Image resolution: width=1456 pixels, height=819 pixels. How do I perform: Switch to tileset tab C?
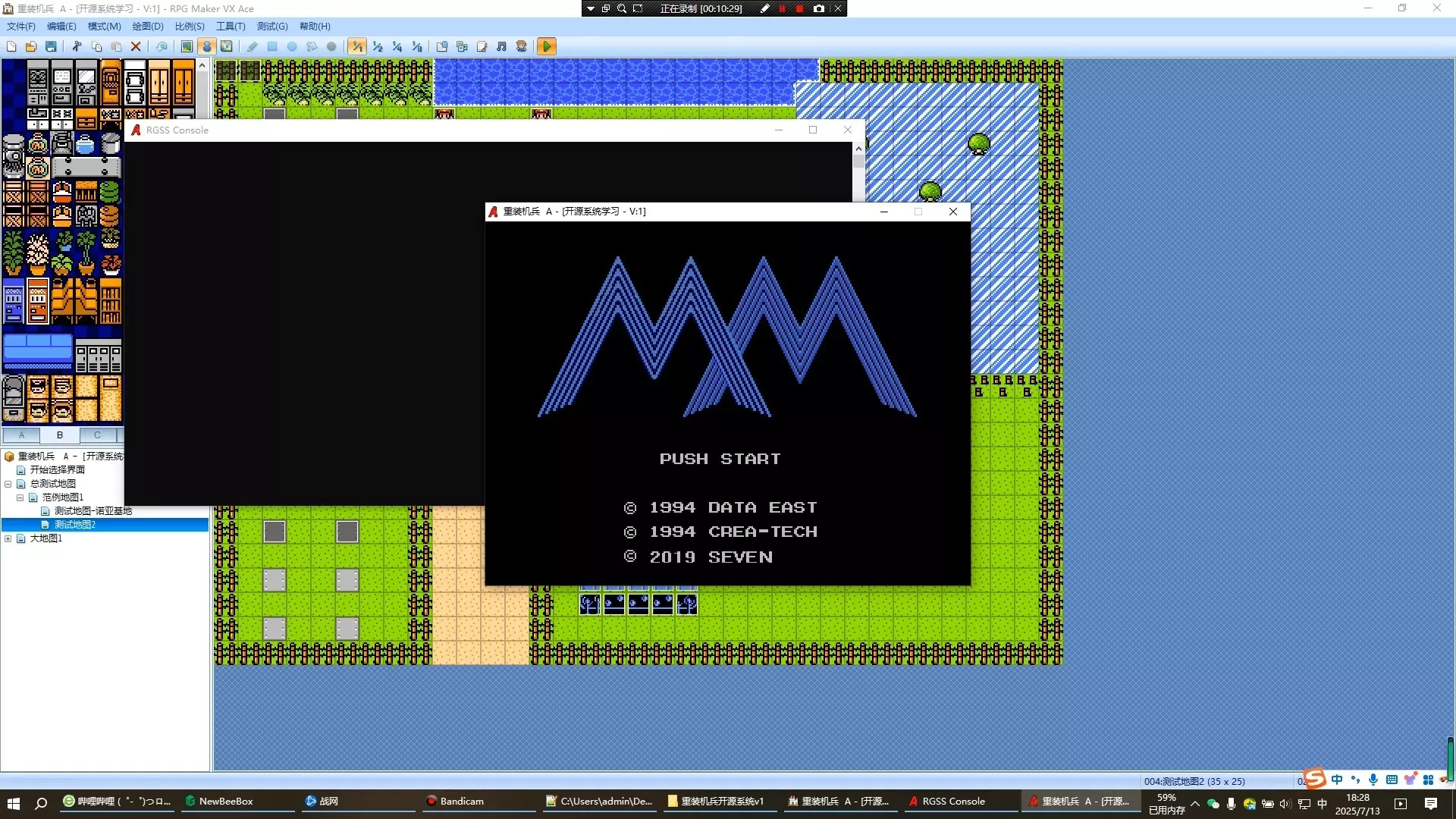click(x=98, y=435)
